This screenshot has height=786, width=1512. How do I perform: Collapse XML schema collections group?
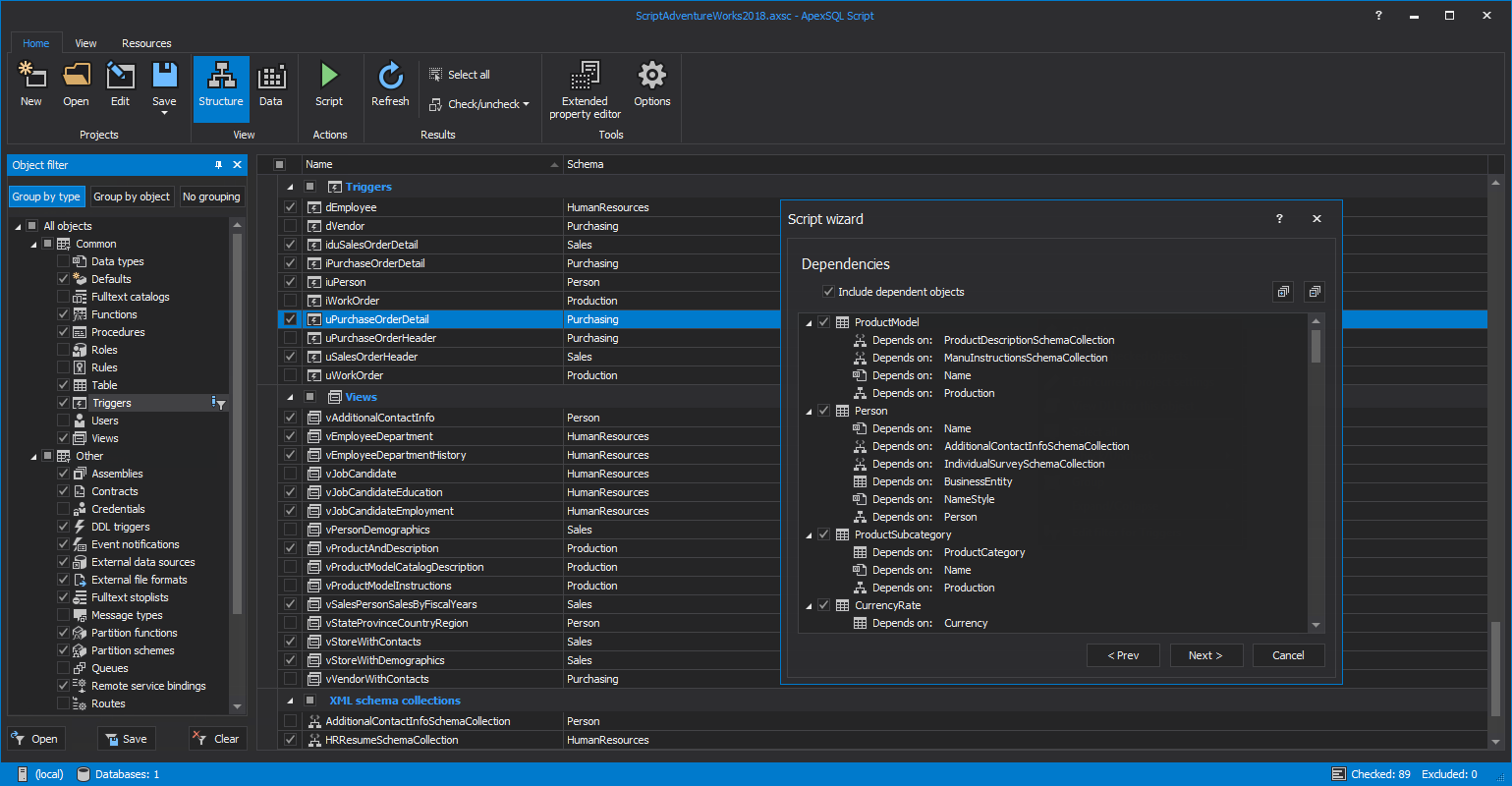coord(290,701)
